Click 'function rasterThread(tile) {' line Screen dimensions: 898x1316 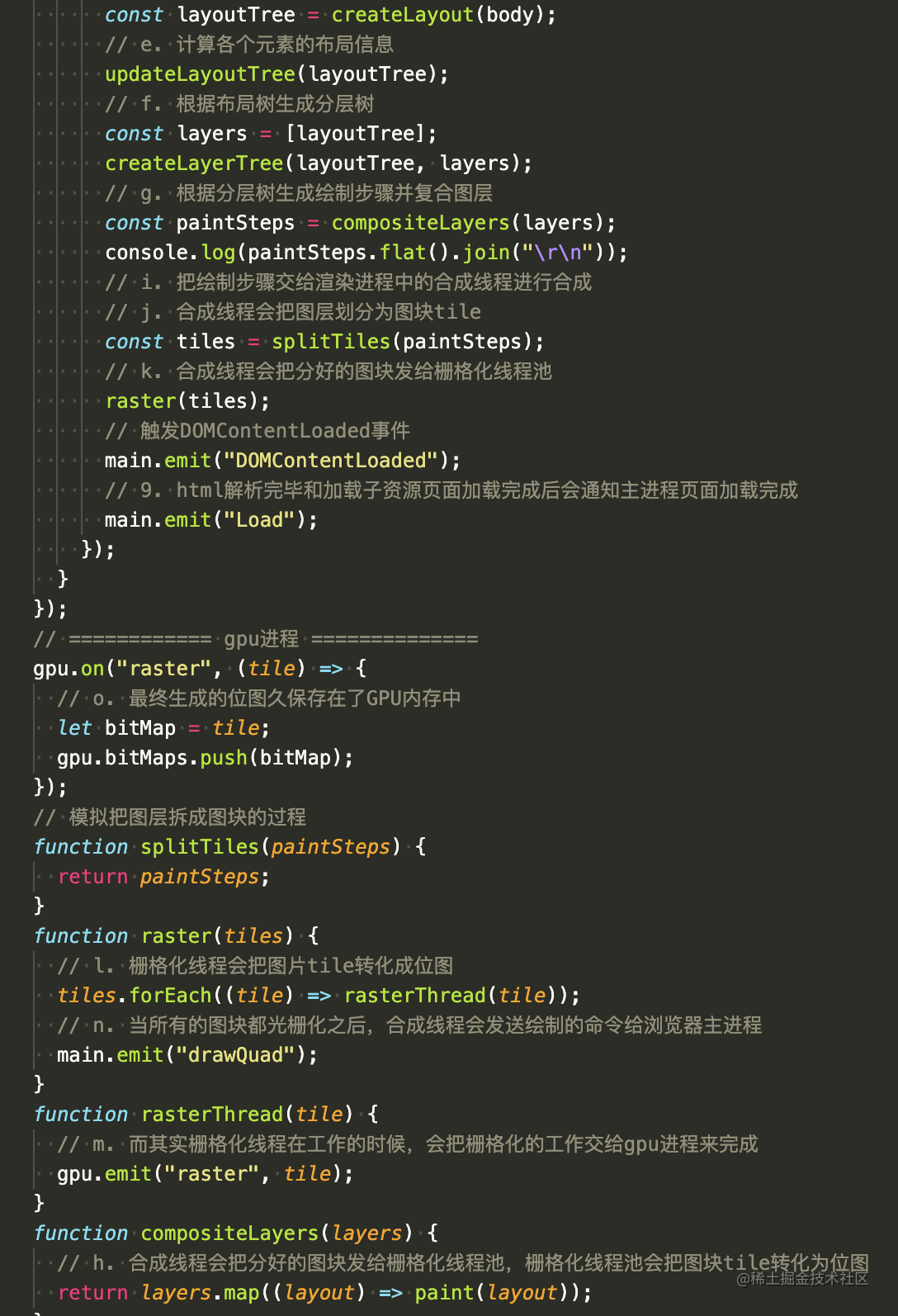(206, 1115)
